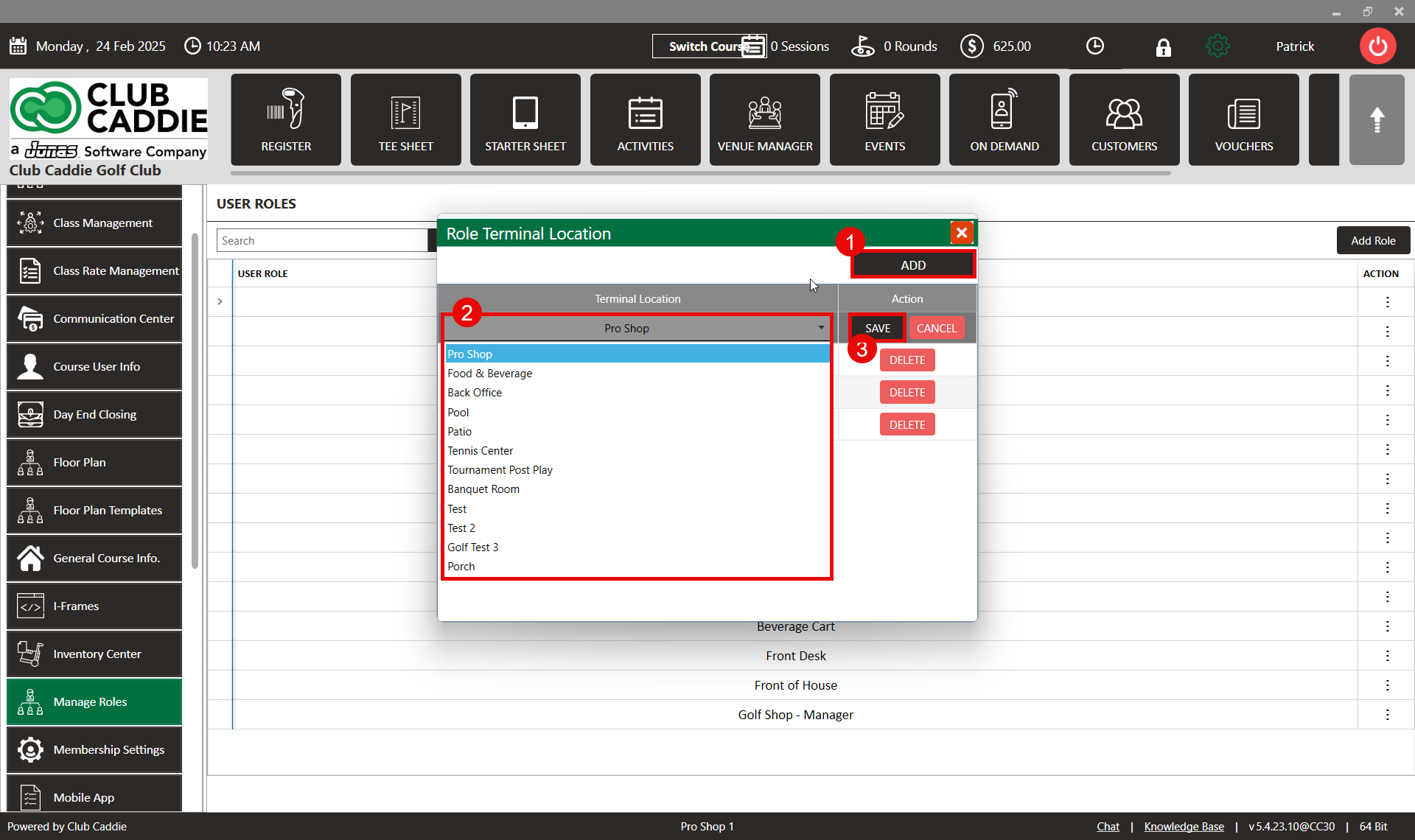Open Floor Plan in sidebar
Viewport: 1415px width, 840px height.
click(94, 462)
